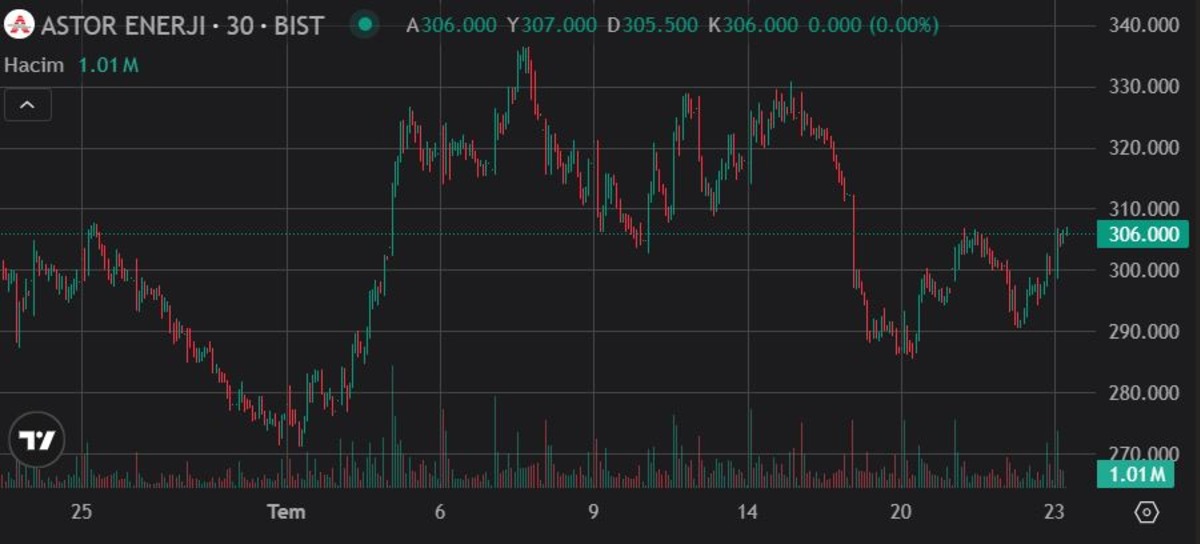This screenshot has width=1200, height=544.
Task: Click the 320.000 price axis level
Action: (x=1145, y=148)
